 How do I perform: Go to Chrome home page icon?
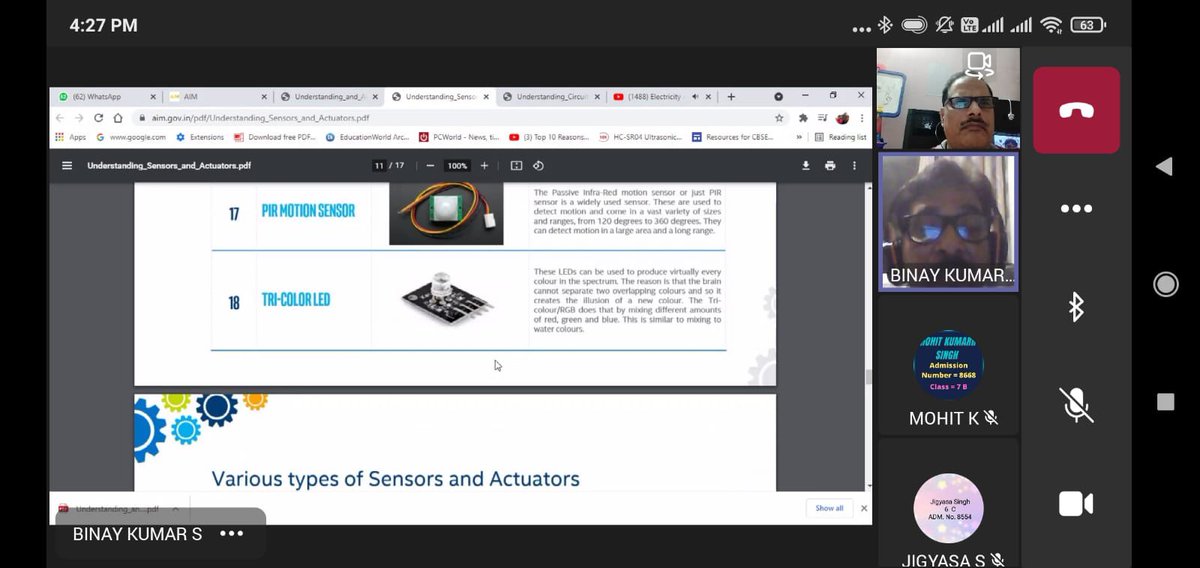pos(117,118)
